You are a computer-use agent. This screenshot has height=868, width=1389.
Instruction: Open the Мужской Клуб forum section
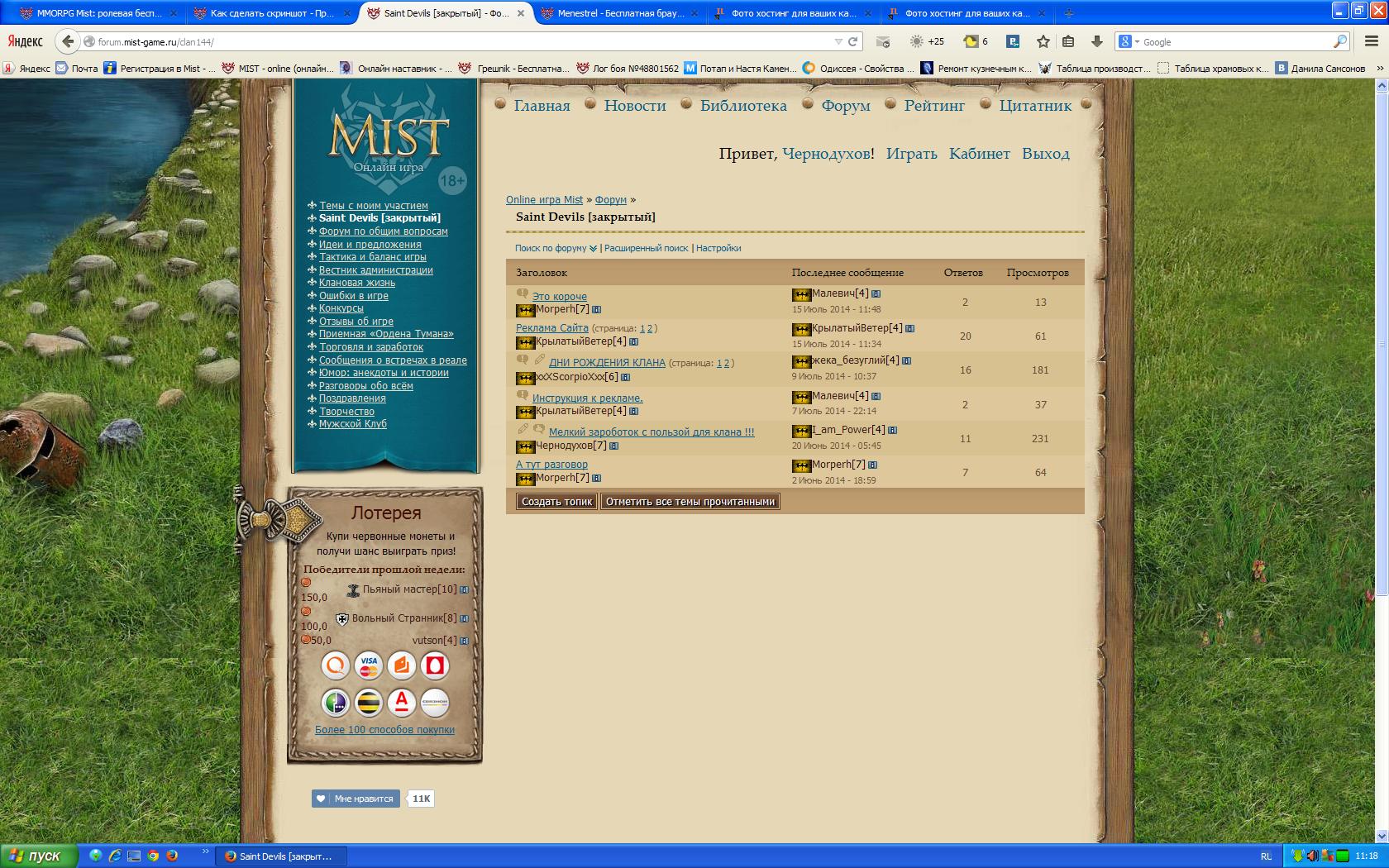pyautogui.click(x=353, y=424)
